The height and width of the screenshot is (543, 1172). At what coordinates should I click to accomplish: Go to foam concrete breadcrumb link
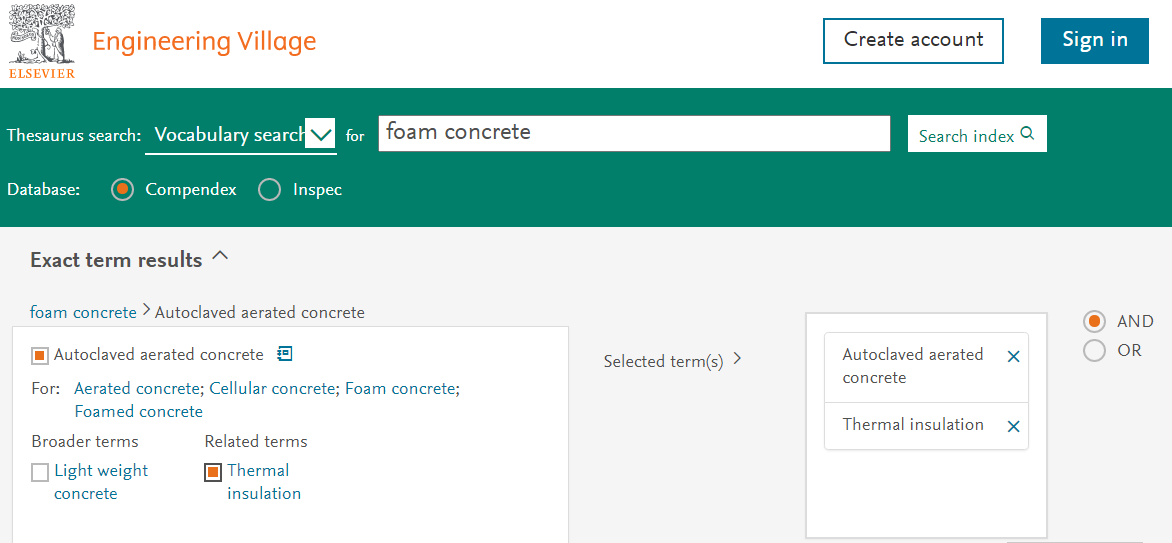pos(83,312)
